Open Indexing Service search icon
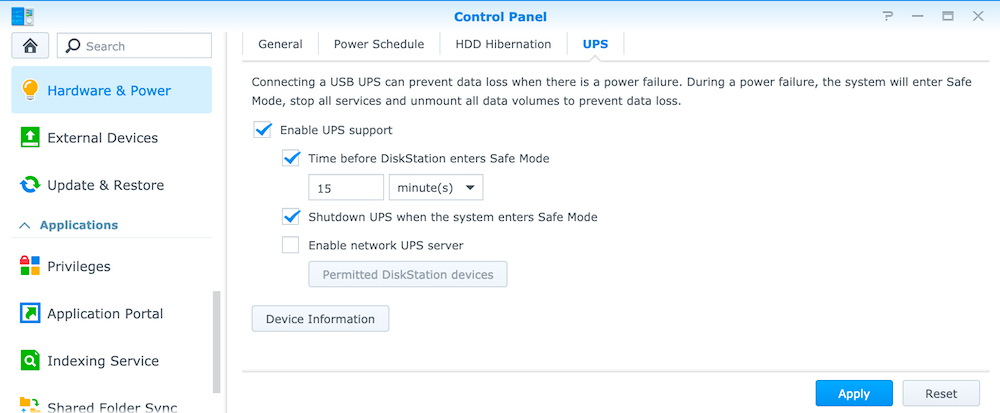The image size is (1000, 413). [30, 361]
